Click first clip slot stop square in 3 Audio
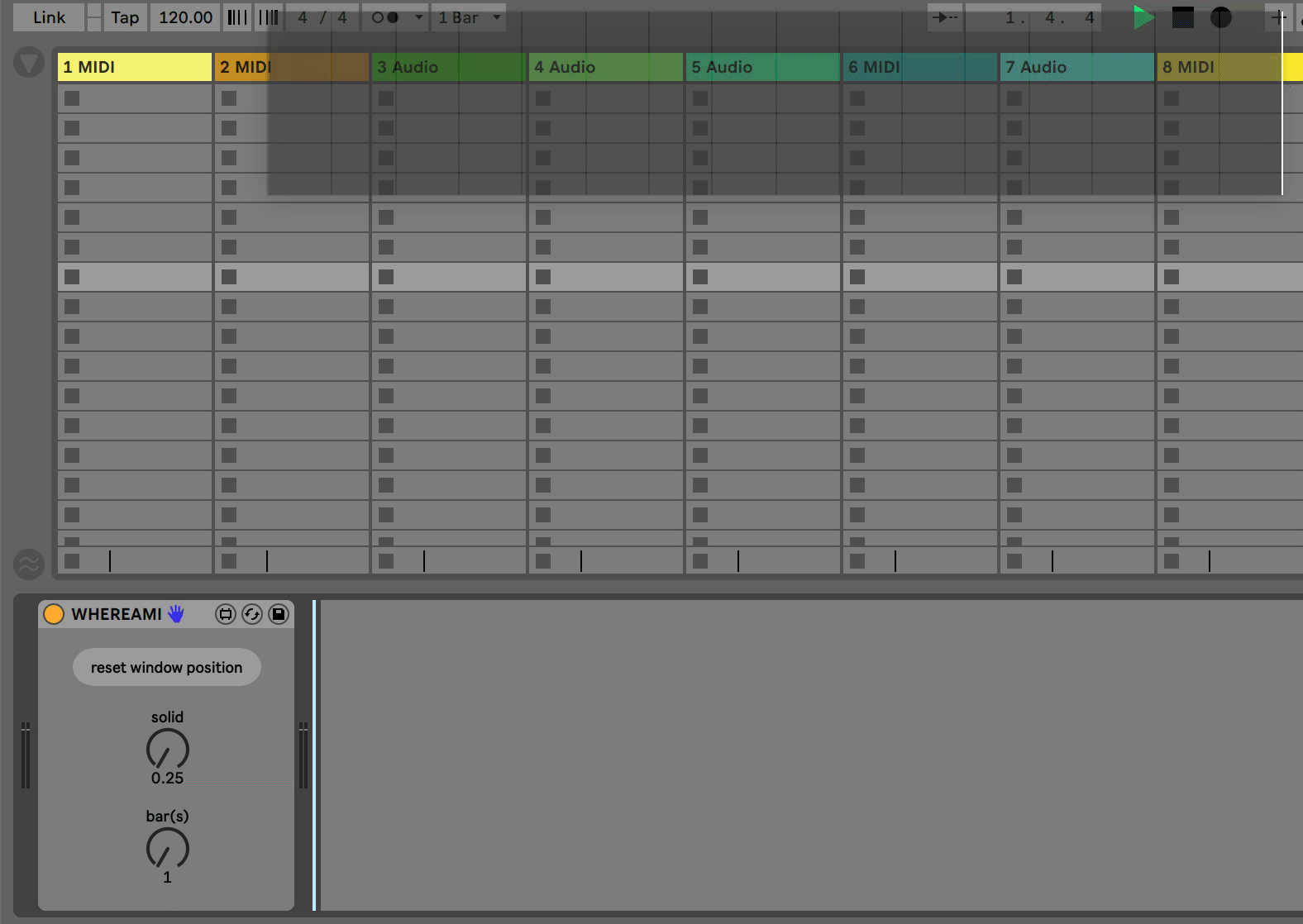The image size is (1303, 924). pyautogui.click(x=386, y=98)
